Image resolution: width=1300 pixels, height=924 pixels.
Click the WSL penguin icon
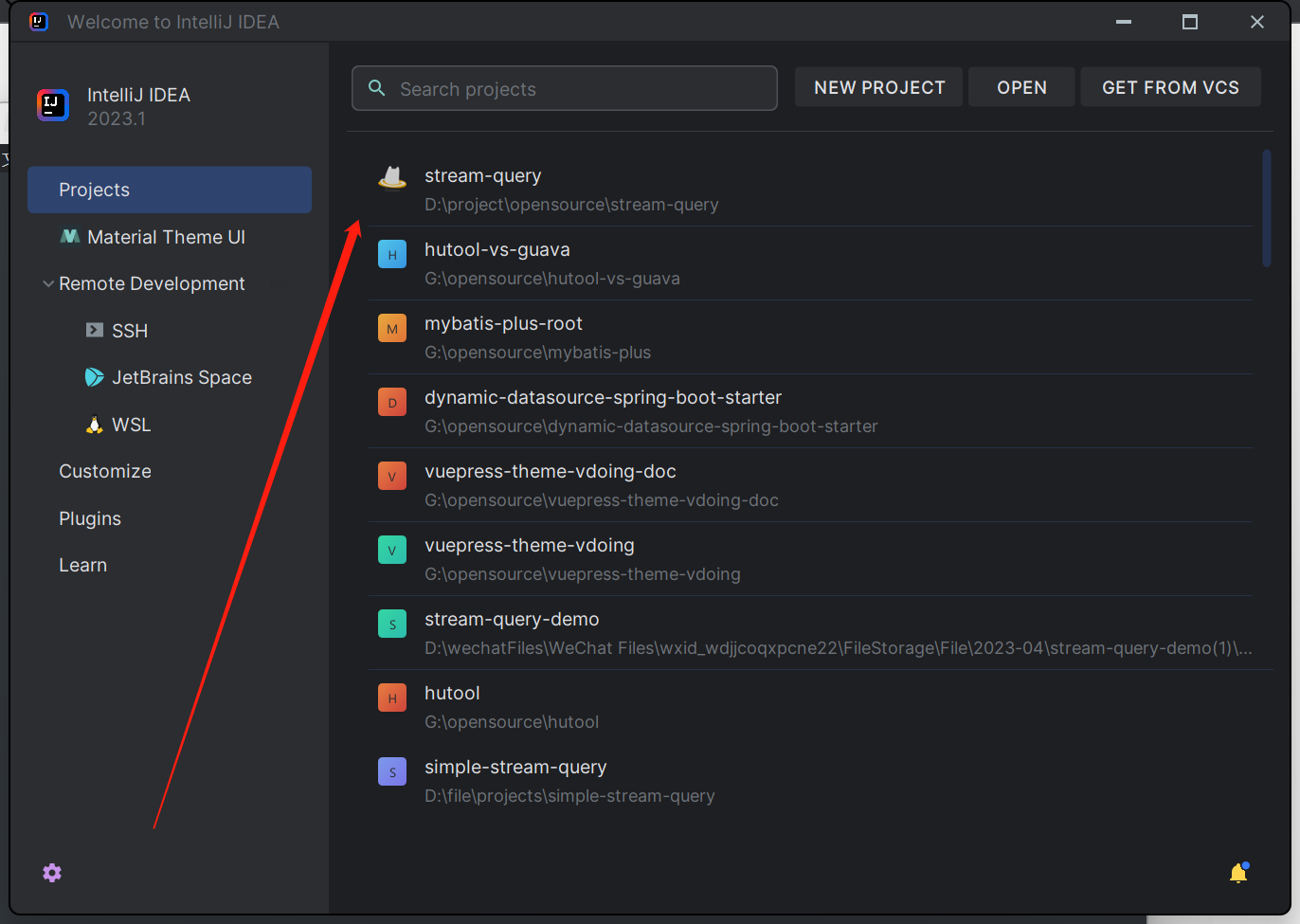click(95, 425)
